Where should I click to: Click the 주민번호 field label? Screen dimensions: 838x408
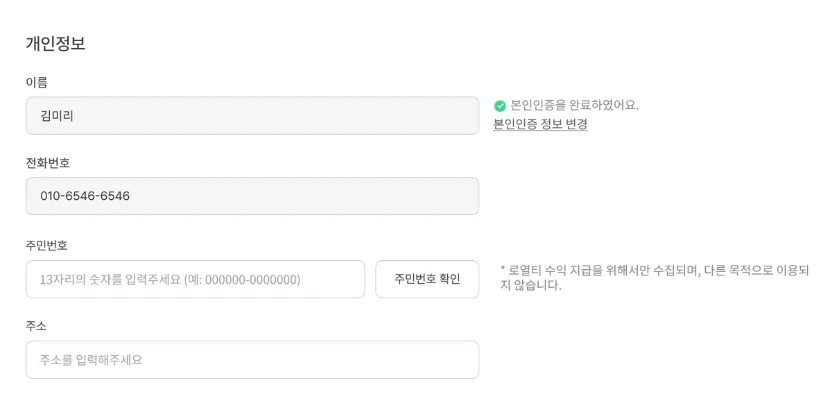pyautogui.click(x=47, y=245)
